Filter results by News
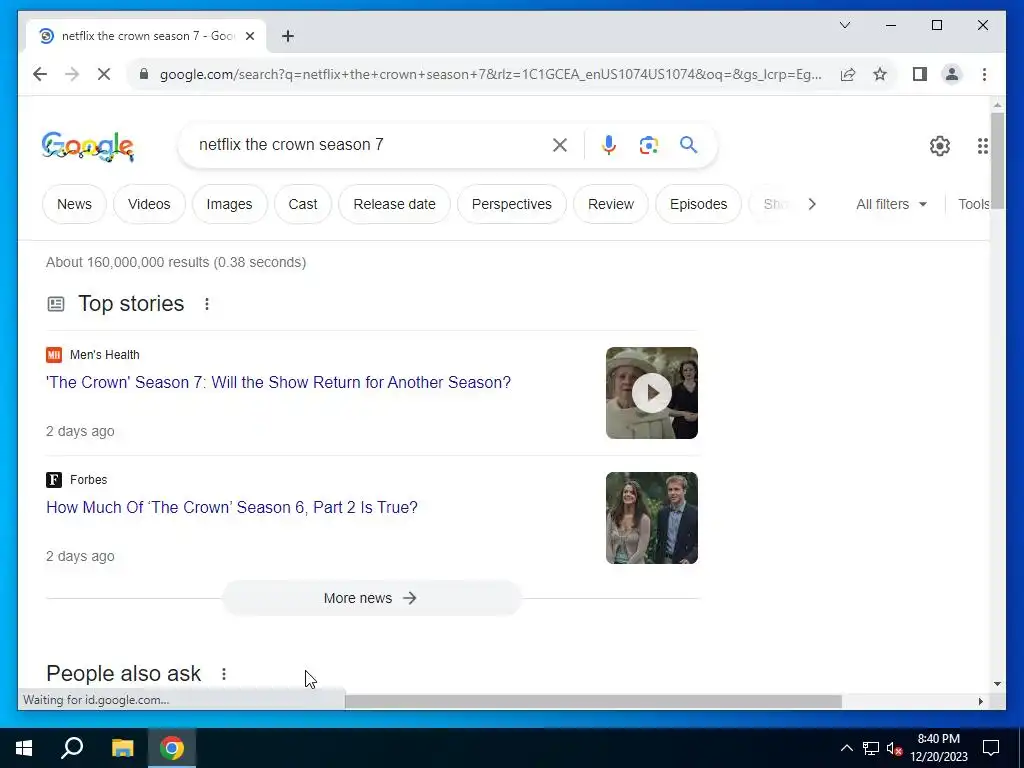The width and height of the screenshot is (1024, 768). click(x=74, y=204)
